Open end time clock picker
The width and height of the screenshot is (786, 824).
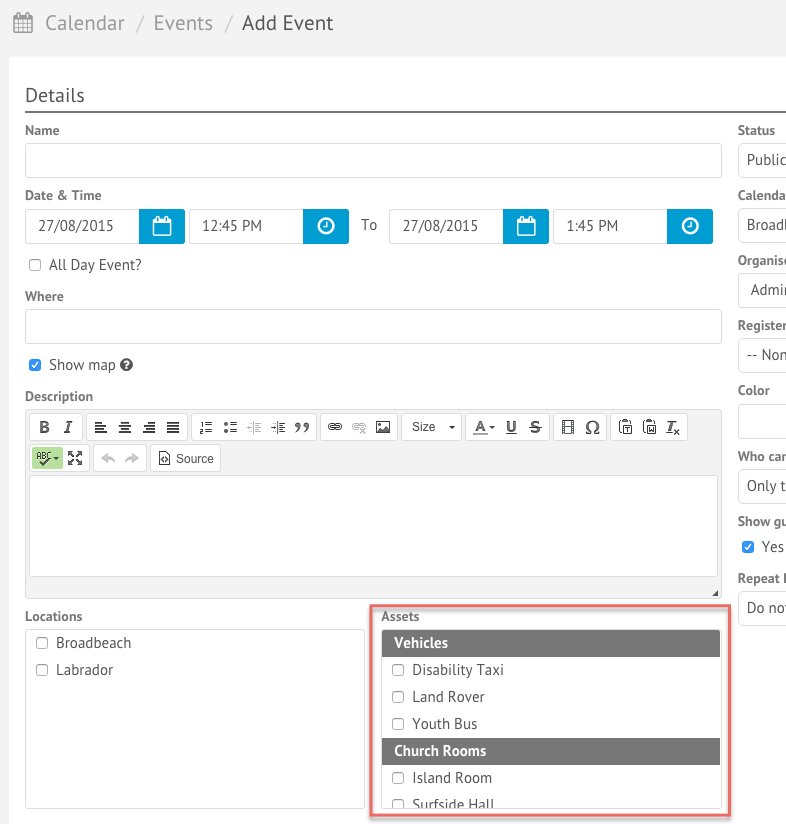coord(690,226)
